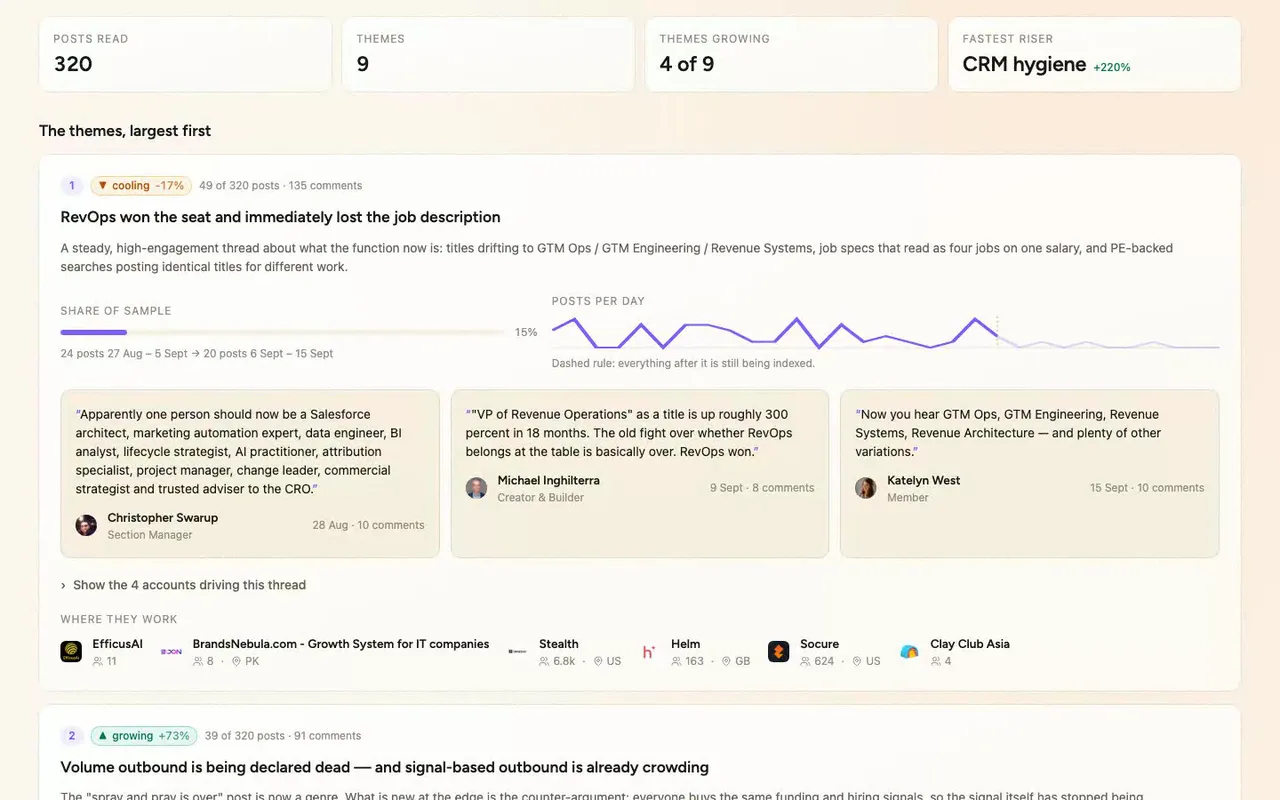Click BrandsNebula.com - Growth System company name
Image resolution: width=1280 pixels, height=800 pixels.
(341, 644)
